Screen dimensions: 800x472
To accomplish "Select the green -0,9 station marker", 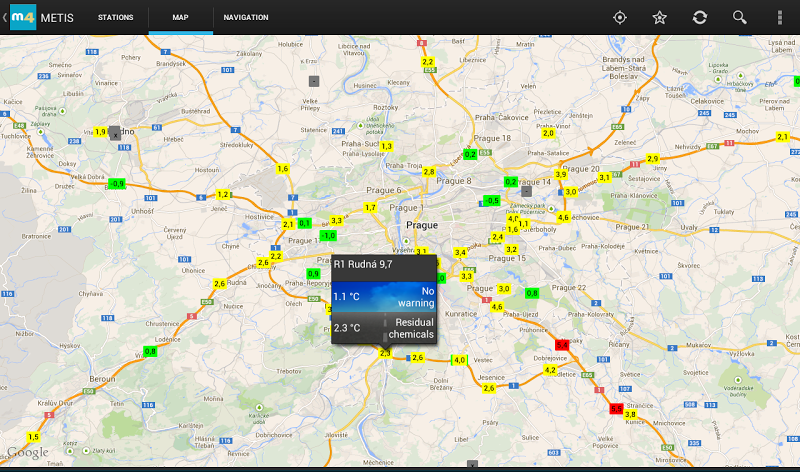I will coord(117,184).
